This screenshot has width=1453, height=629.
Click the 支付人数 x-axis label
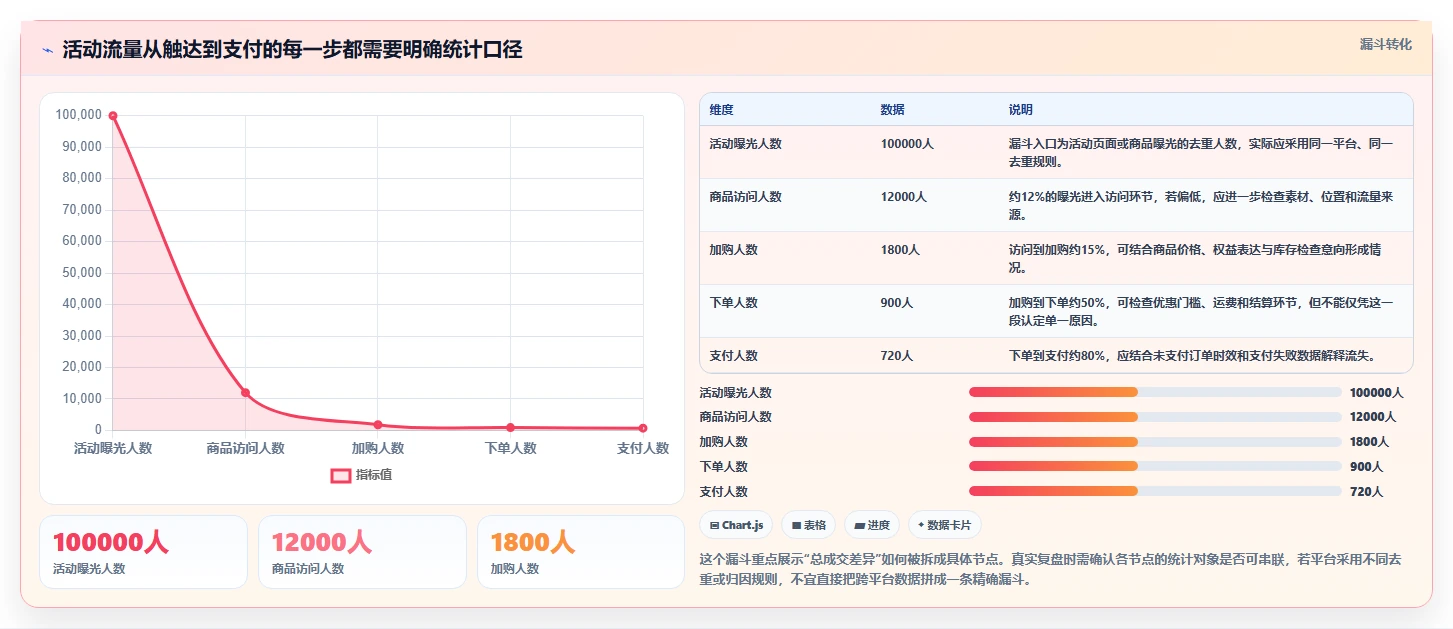pyautogui.click(x=643, y=448)
